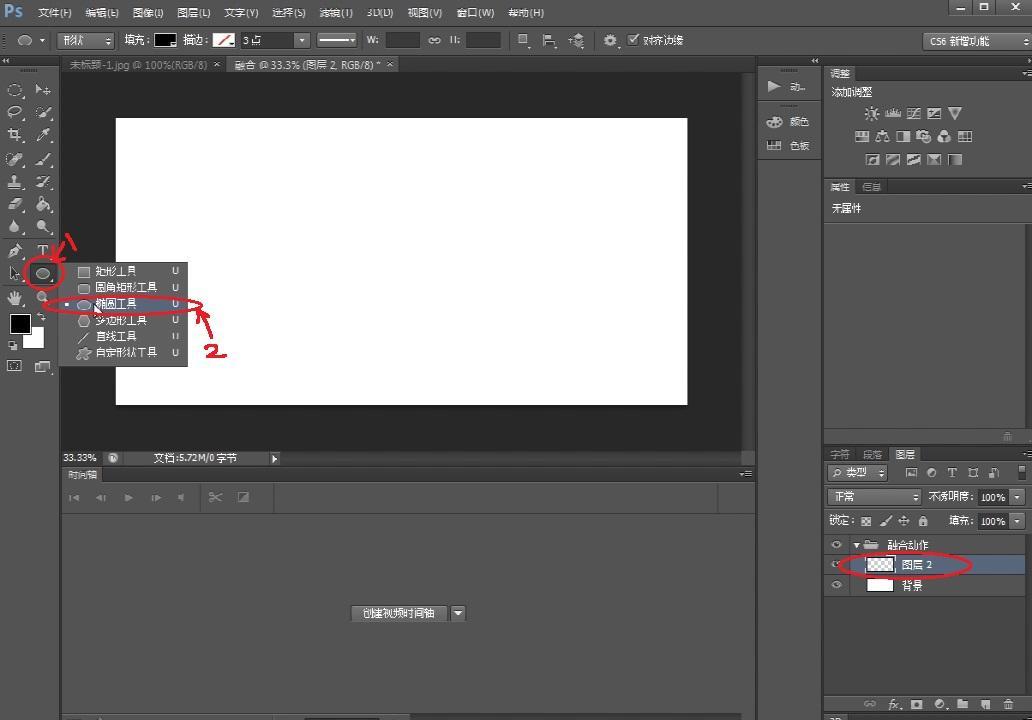Lock all with the padlock icon
This screenshot has height=720, width=1032.
click(x=923, y=521)
